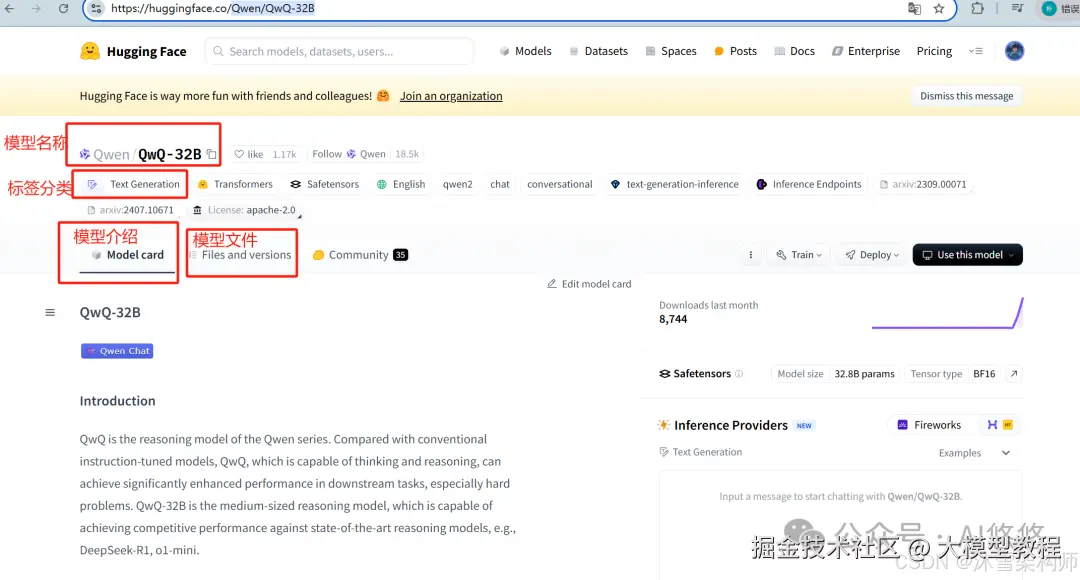Bookmark this page with star icon
The height and width of the screenshot is (580, 1080).
(939, 8)
